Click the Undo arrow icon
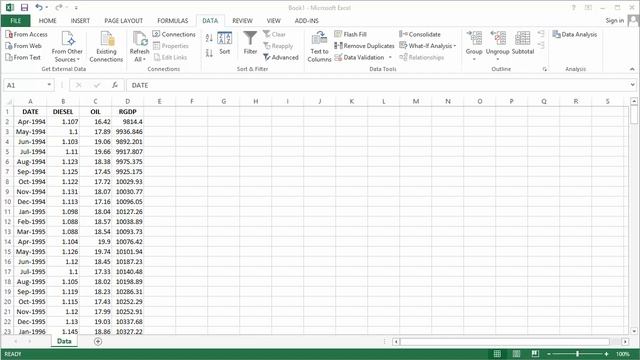 coord(39,7)
